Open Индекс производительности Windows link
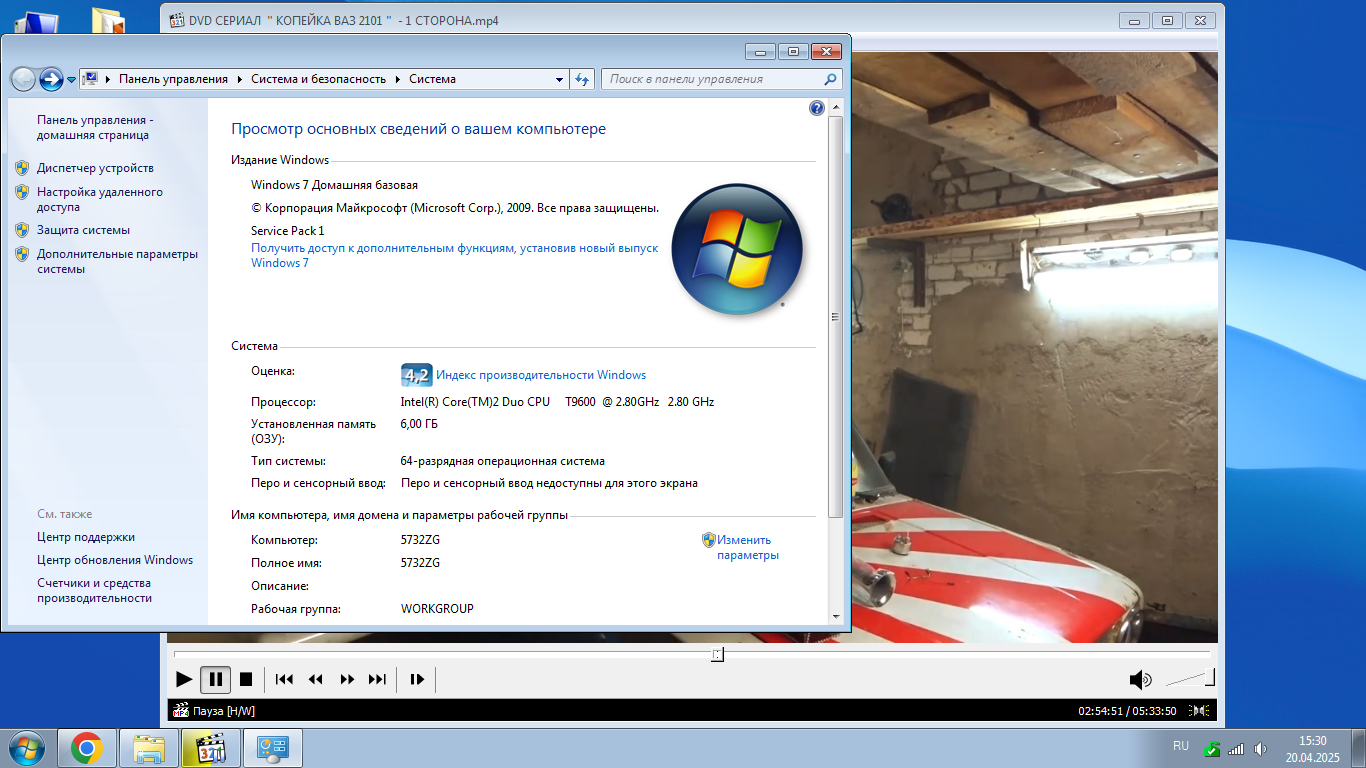 (540, 375)
